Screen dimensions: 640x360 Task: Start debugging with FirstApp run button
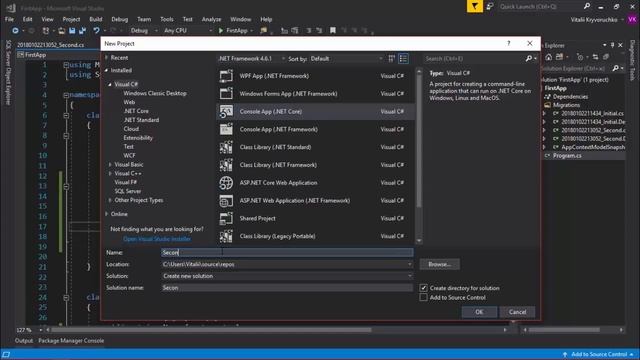pos(233,31)
